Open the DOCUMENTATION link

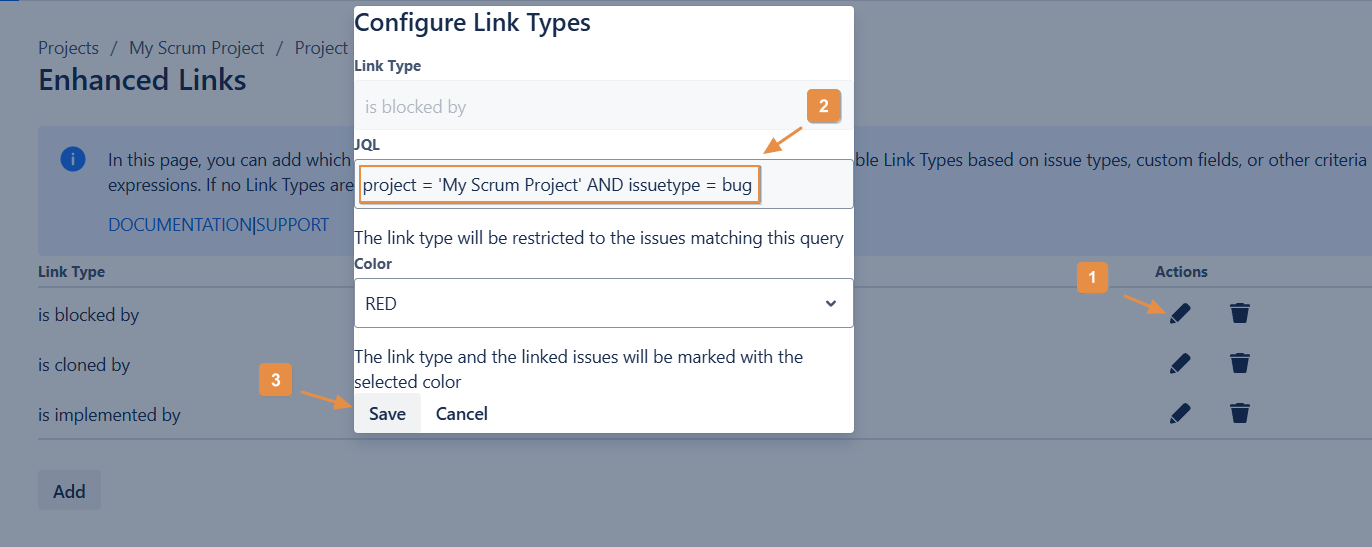click(x=180, y=225)
